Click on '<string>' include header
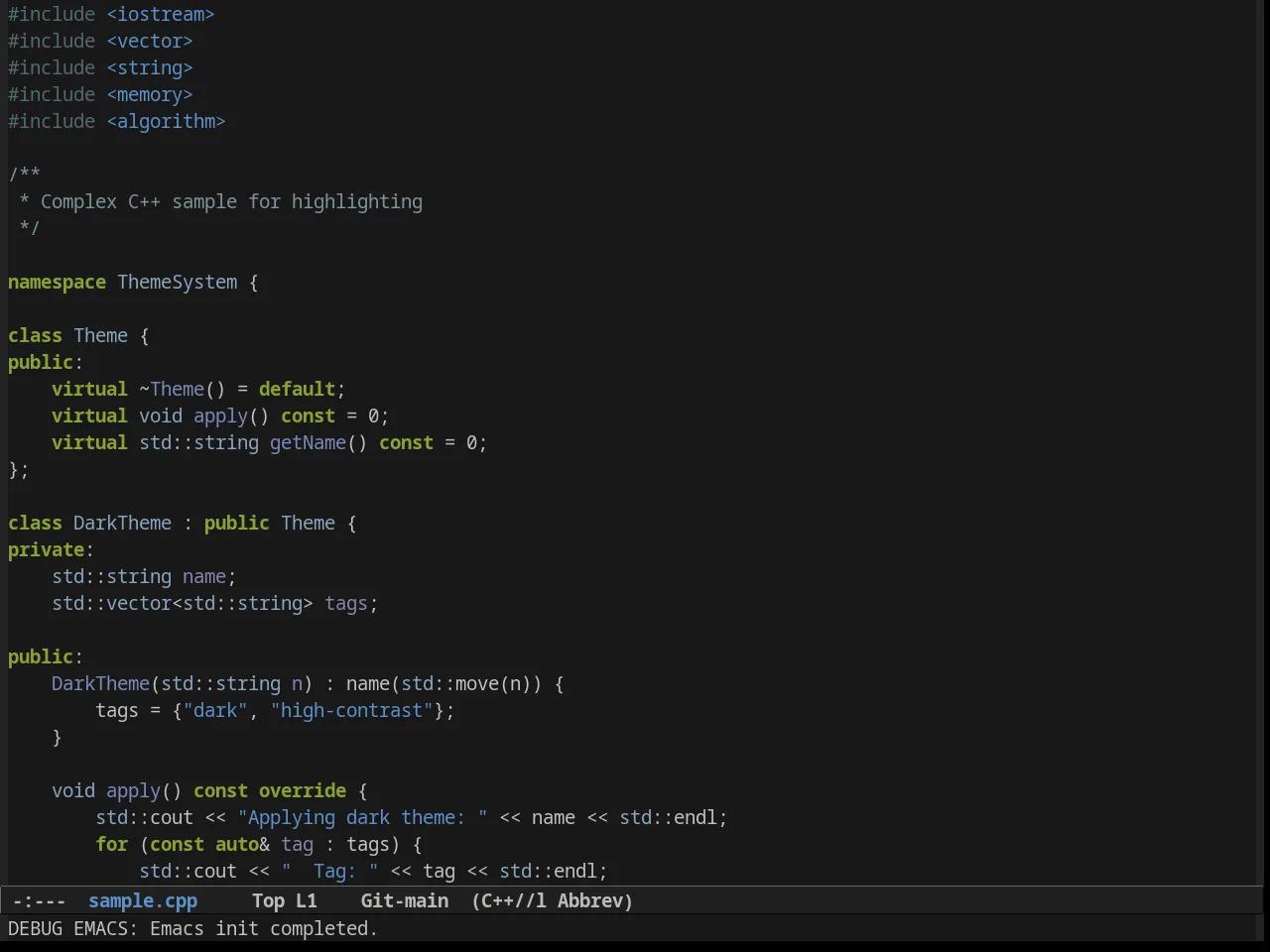 (150, 67)
